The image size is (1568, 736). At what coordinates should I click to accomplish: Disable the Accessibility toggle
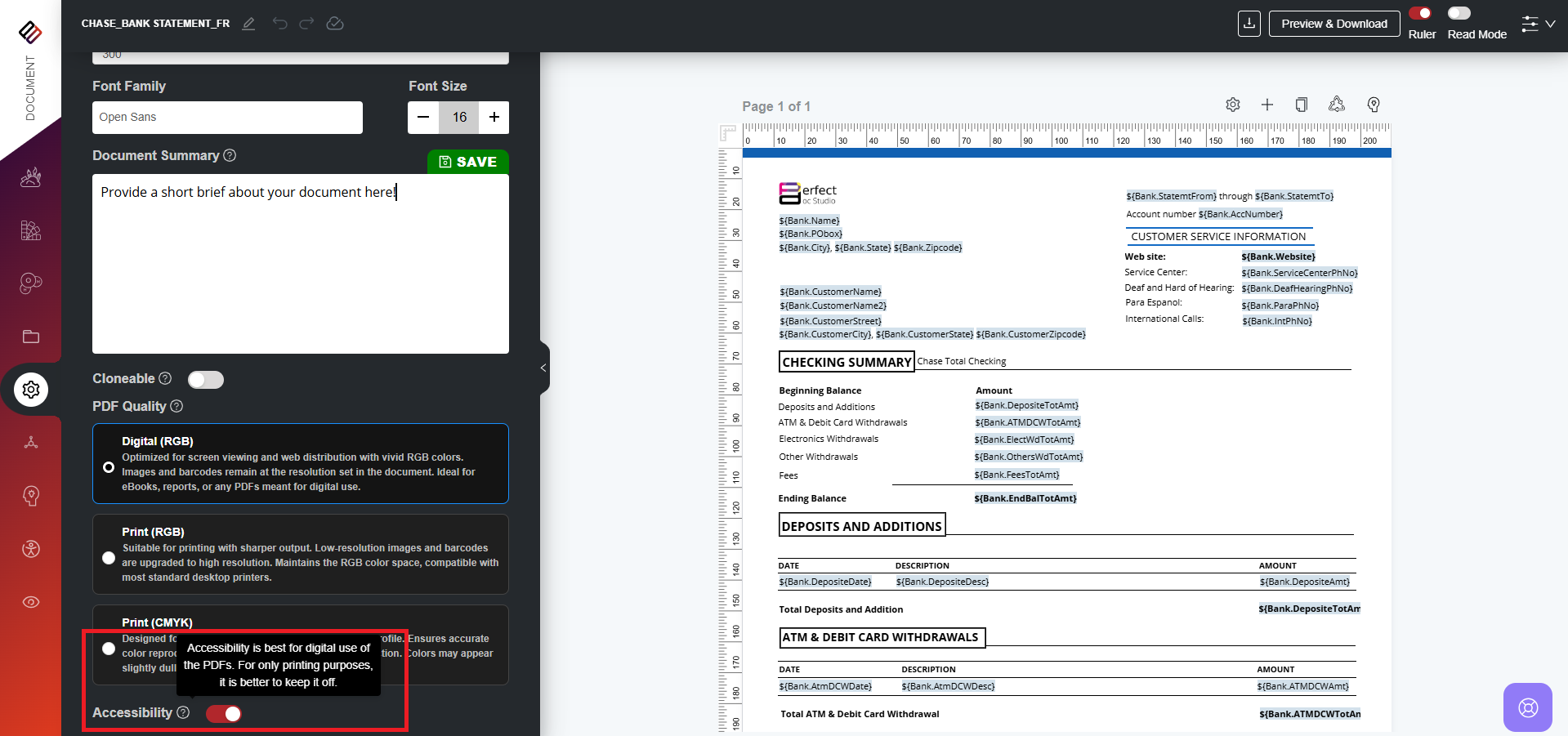click(224, 714)
